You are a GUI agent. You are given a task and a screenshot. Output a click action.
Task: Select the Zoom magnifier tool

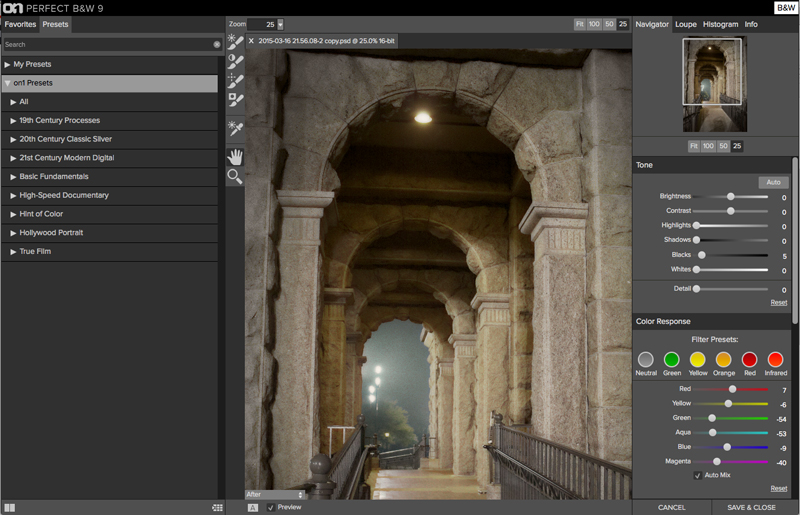click(x=235, y=176)
